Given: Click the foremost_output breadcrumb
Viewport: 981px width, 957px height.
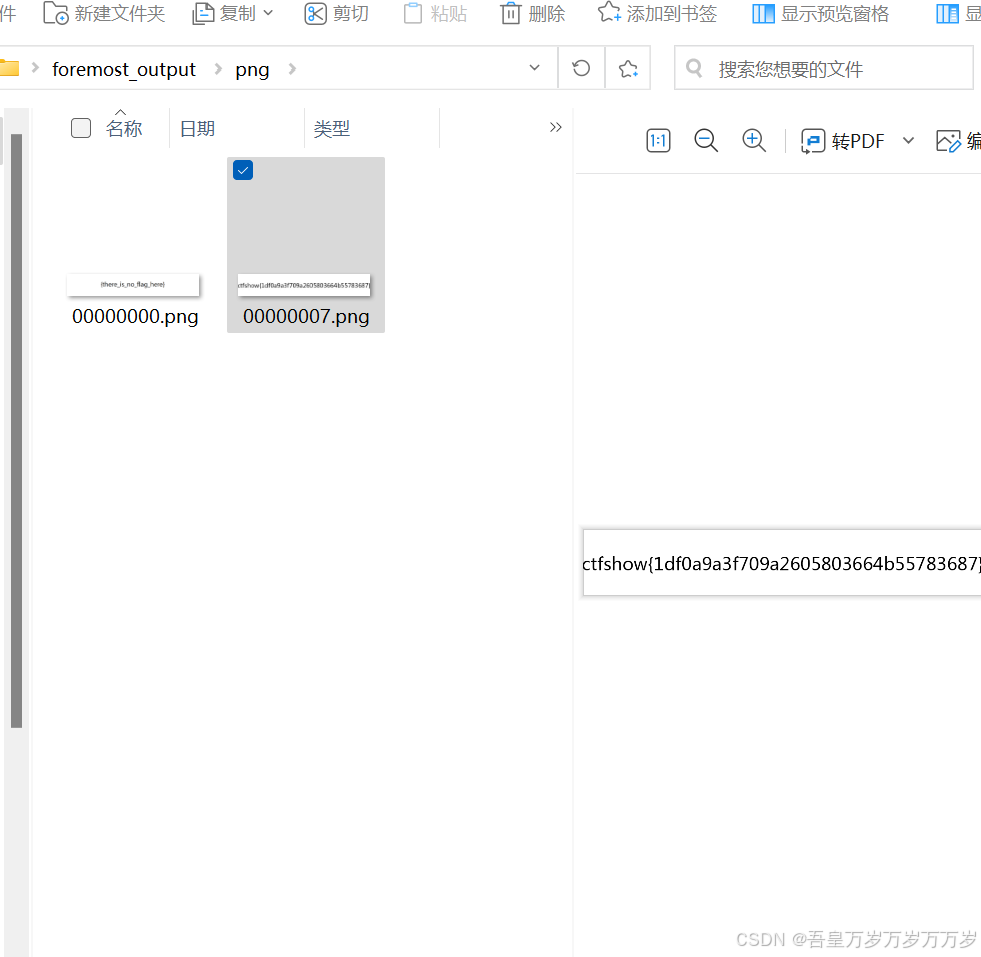Looking at the screenshot, I should (x=124, y=69).
